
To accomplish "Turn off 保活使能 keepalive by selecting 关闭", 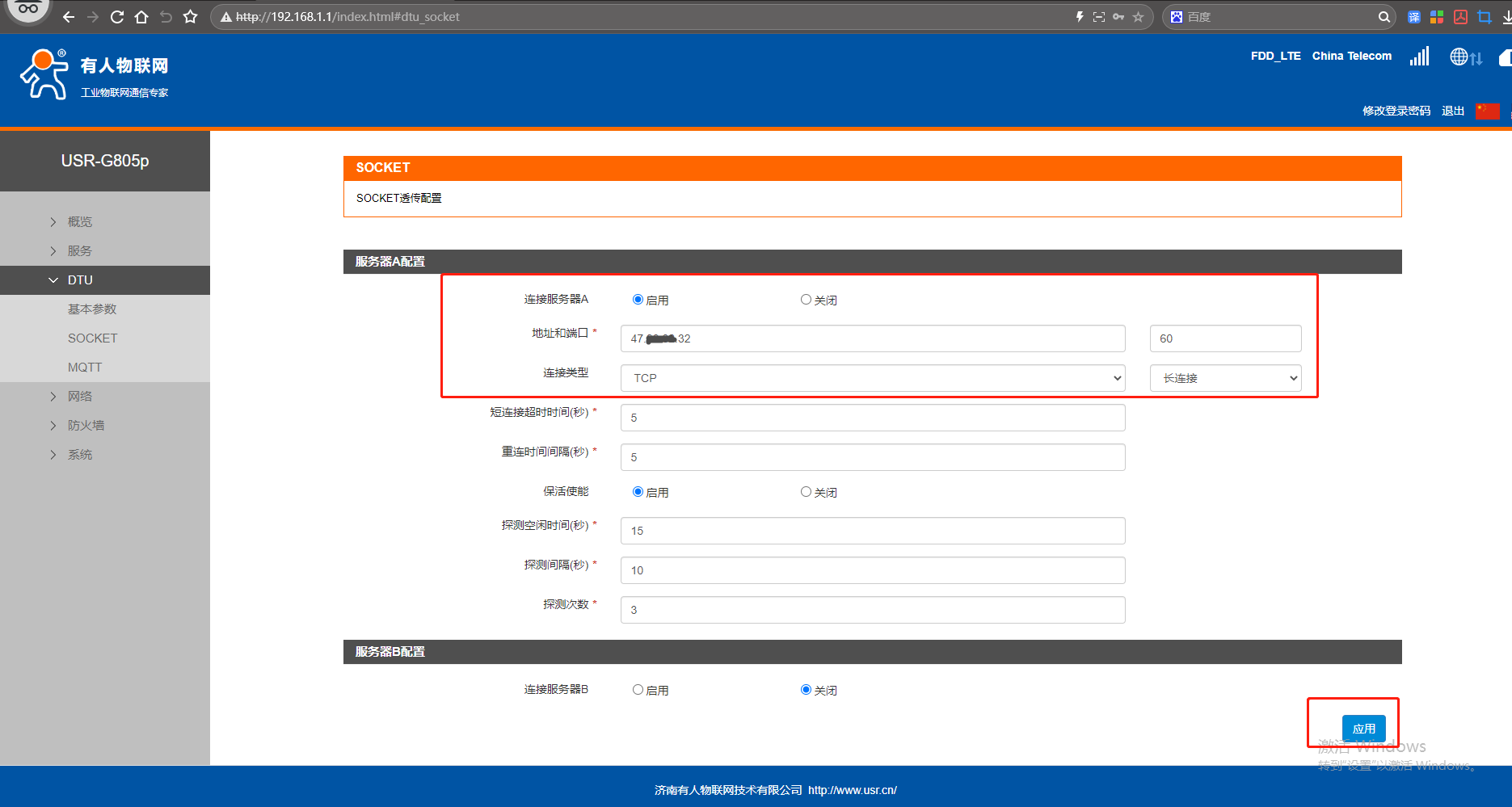I will (806, 492).
